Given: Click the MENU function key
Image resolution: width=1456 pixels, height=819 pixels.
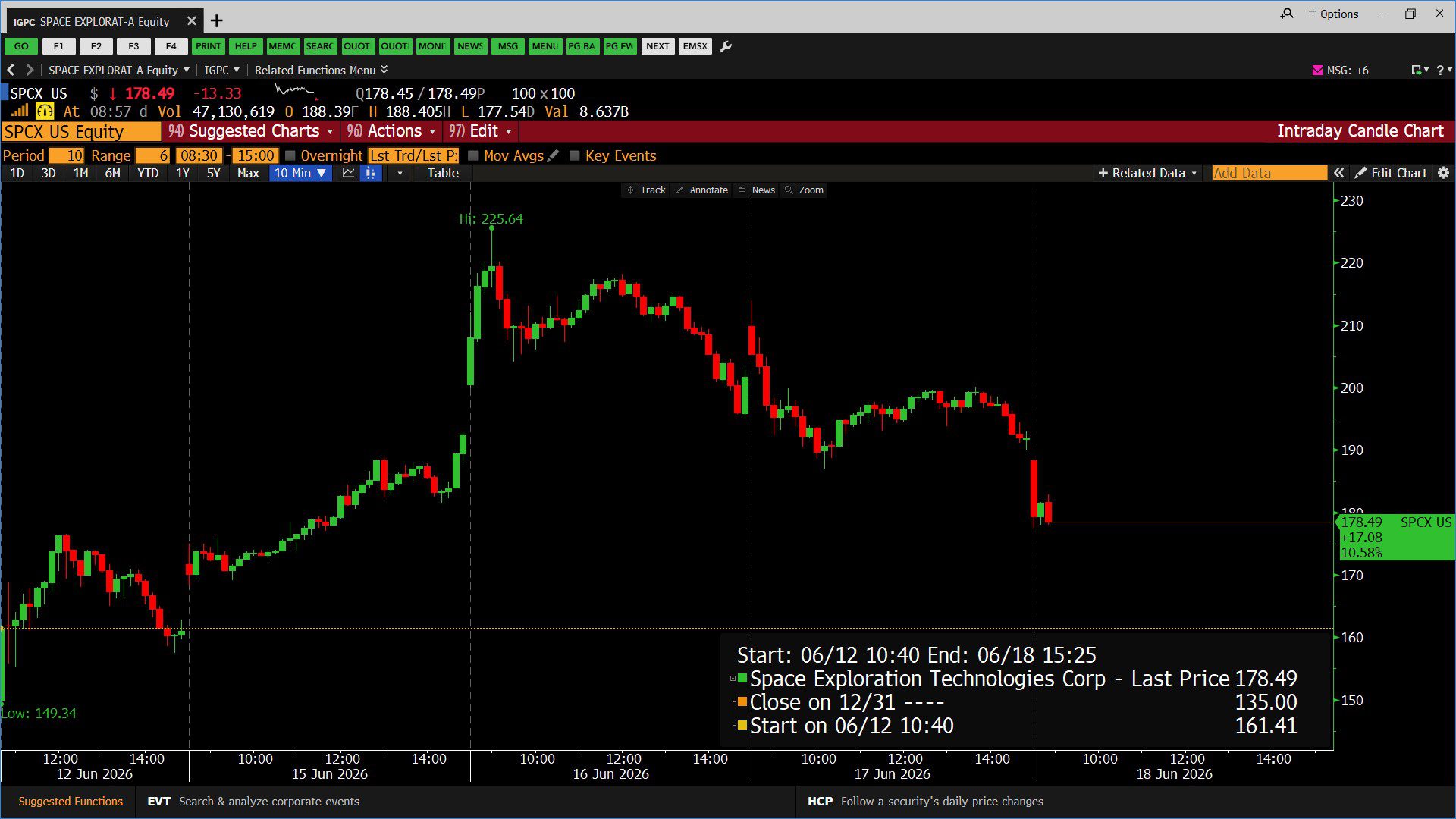Looking at the screenshot, I should 545,46.
